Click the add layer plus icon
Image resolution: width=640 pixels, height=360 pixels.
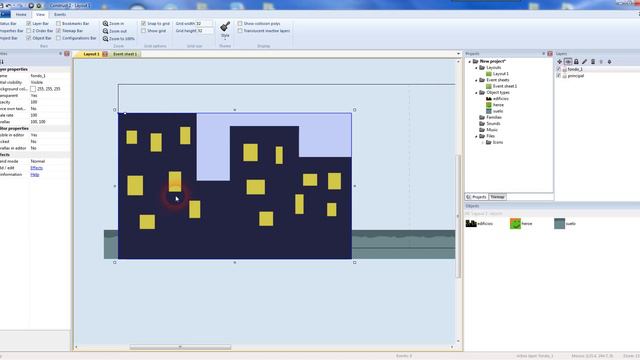point(560,62)
